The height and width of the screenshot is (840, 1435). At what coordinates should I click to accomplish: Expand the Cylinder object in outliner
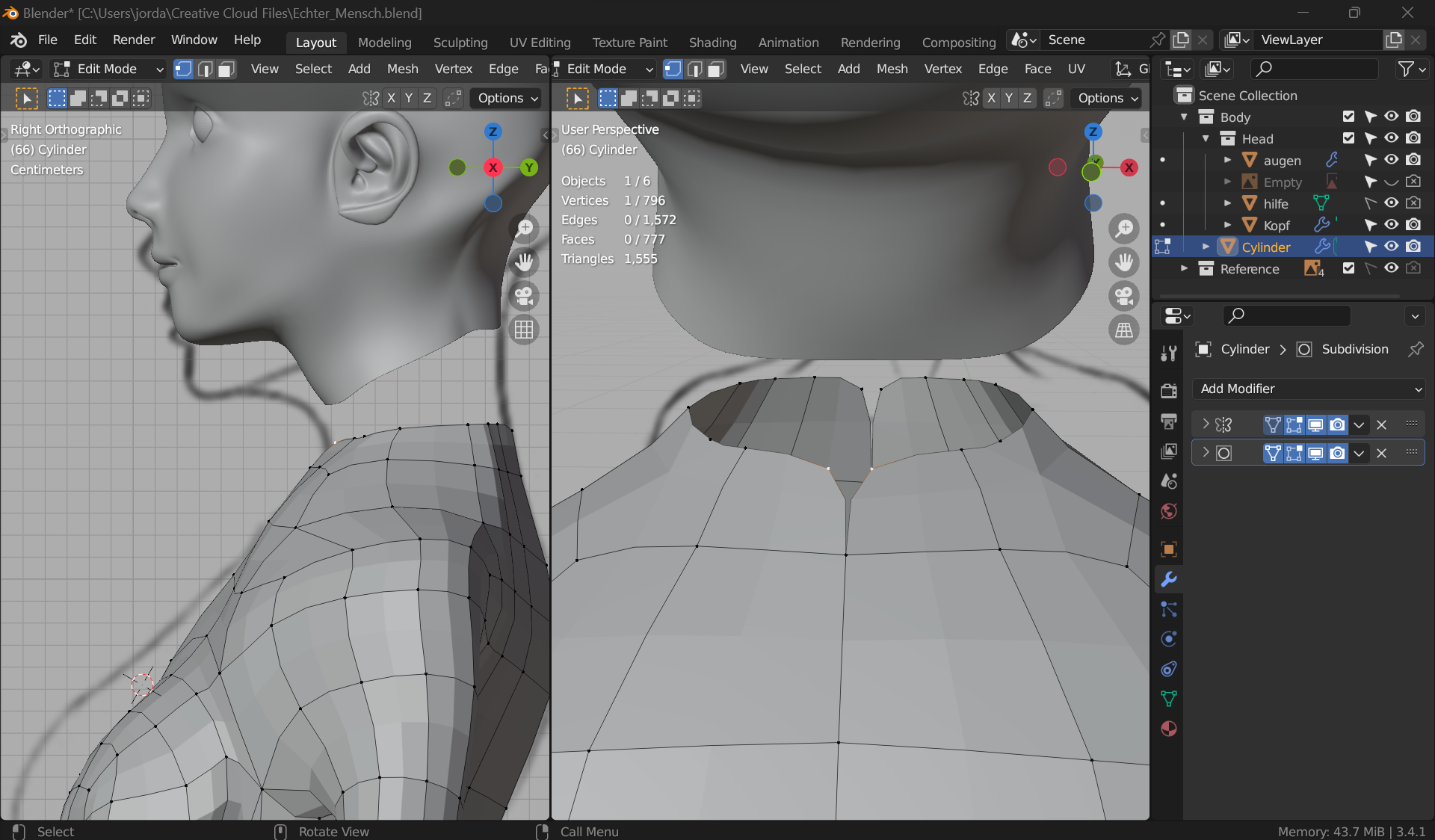pos(1206,247)
